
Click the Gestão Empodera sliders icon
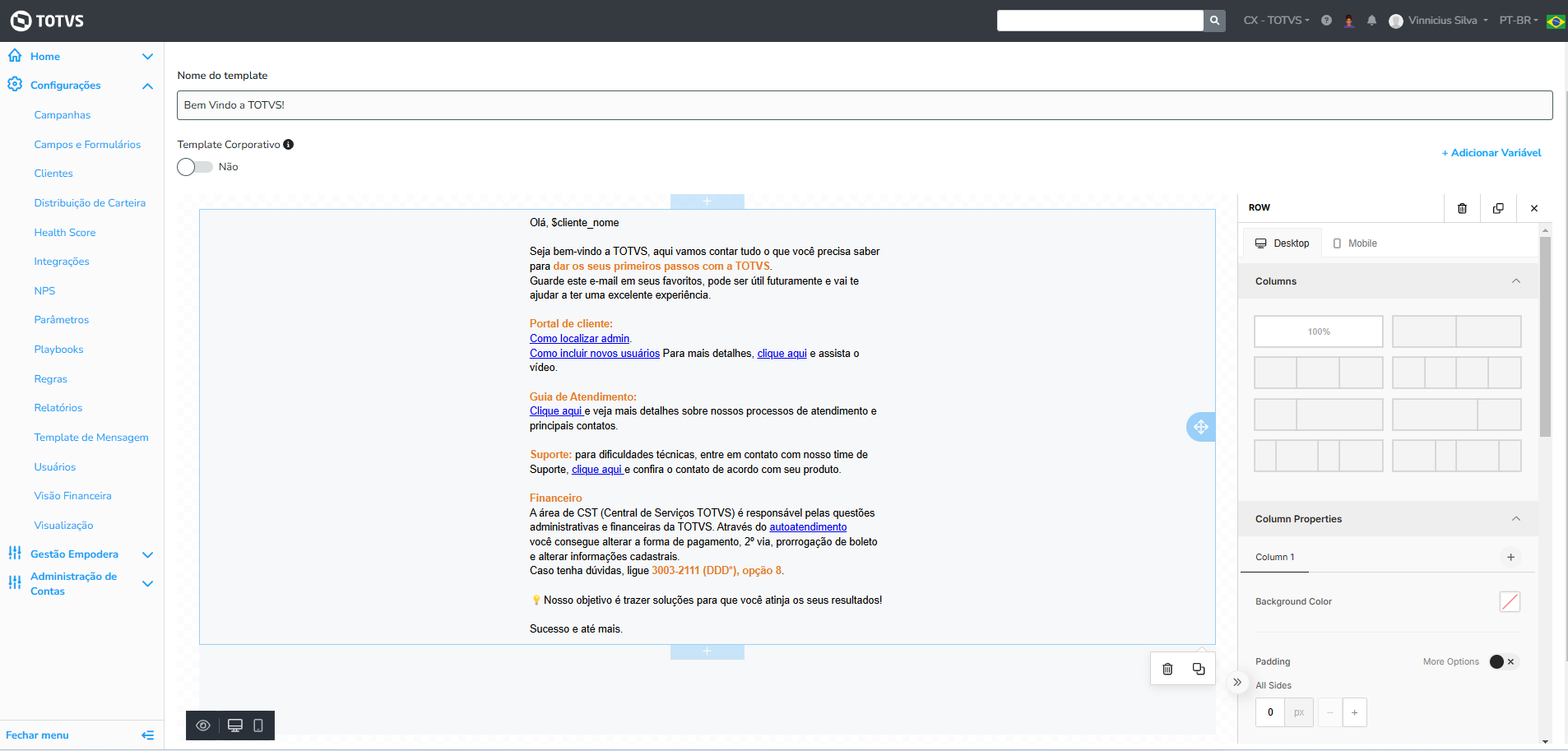15,554
